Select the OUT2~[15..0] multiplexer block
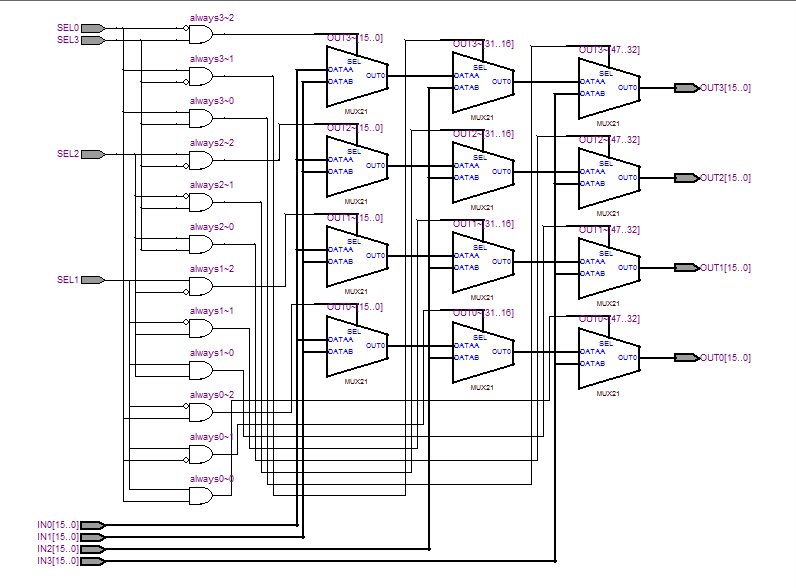Image resolution: width=796 pixels, height=588 pixels. (357, 166)
